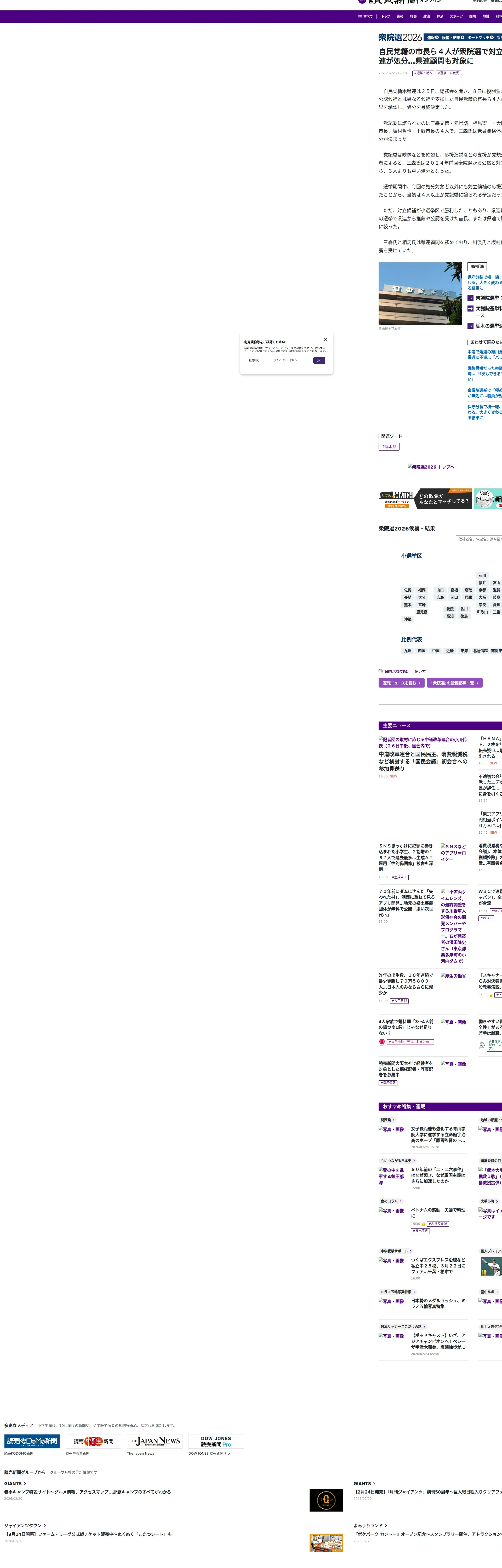Screen dimensions: 502x1568
Task: Click the #選挙・栃木 tag
Action: point(423,73)
